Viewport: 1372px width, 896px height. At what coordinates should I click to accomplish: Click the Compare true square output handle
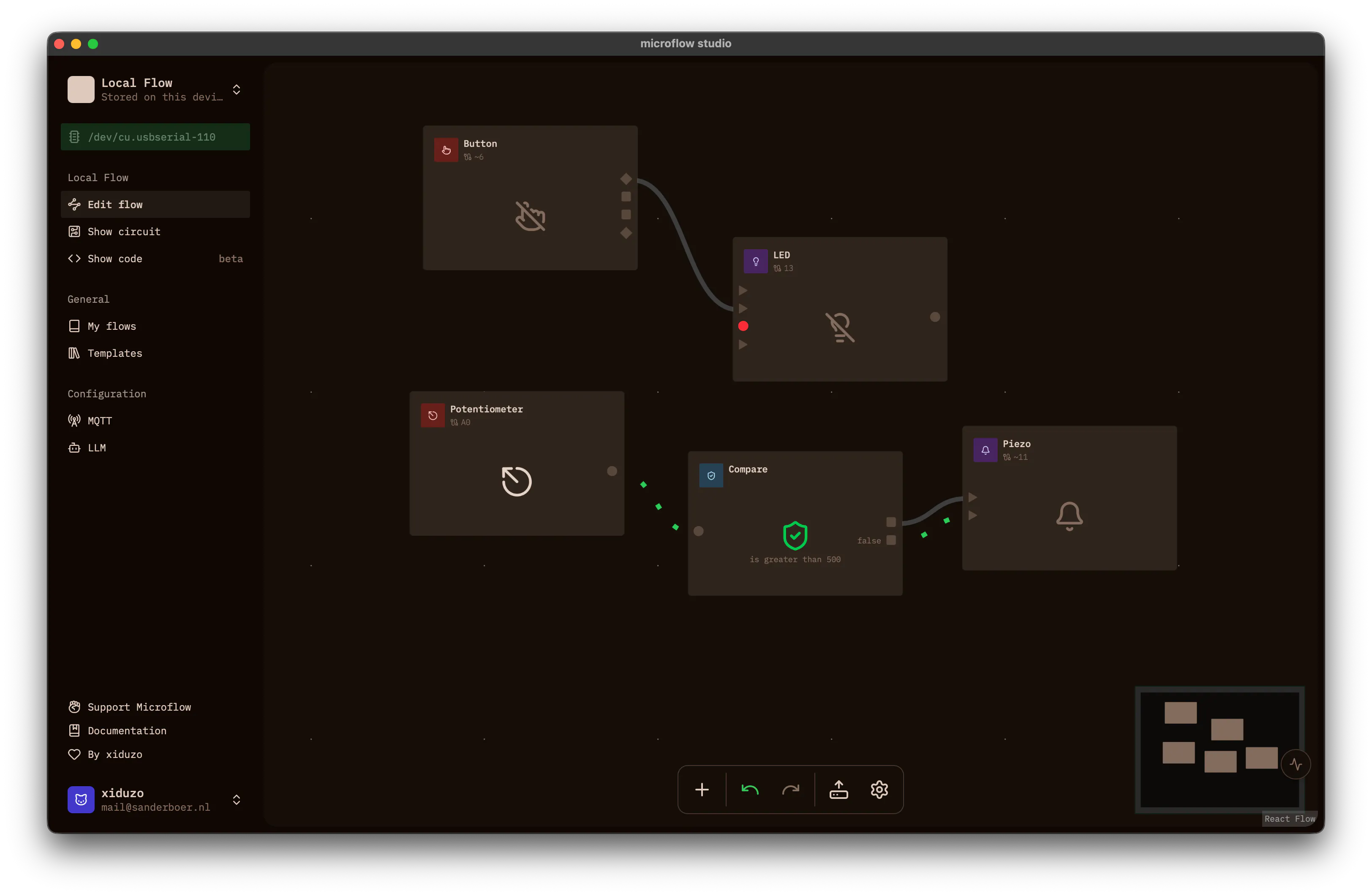pos(891,522)
